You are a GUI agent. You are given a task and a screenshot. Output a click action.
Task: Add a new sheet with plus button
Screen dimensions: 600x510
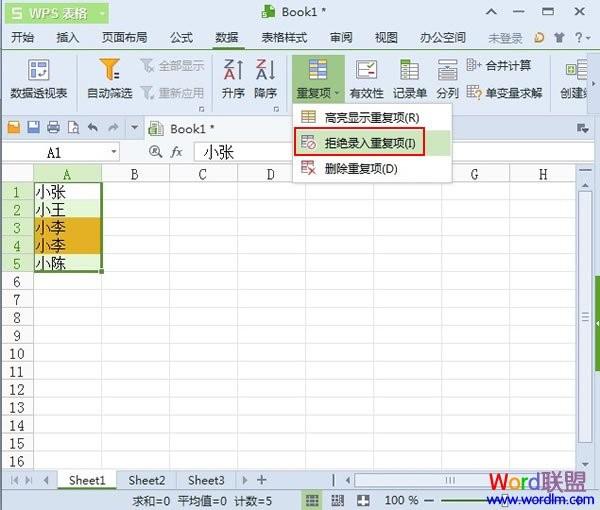coord(261,481)
